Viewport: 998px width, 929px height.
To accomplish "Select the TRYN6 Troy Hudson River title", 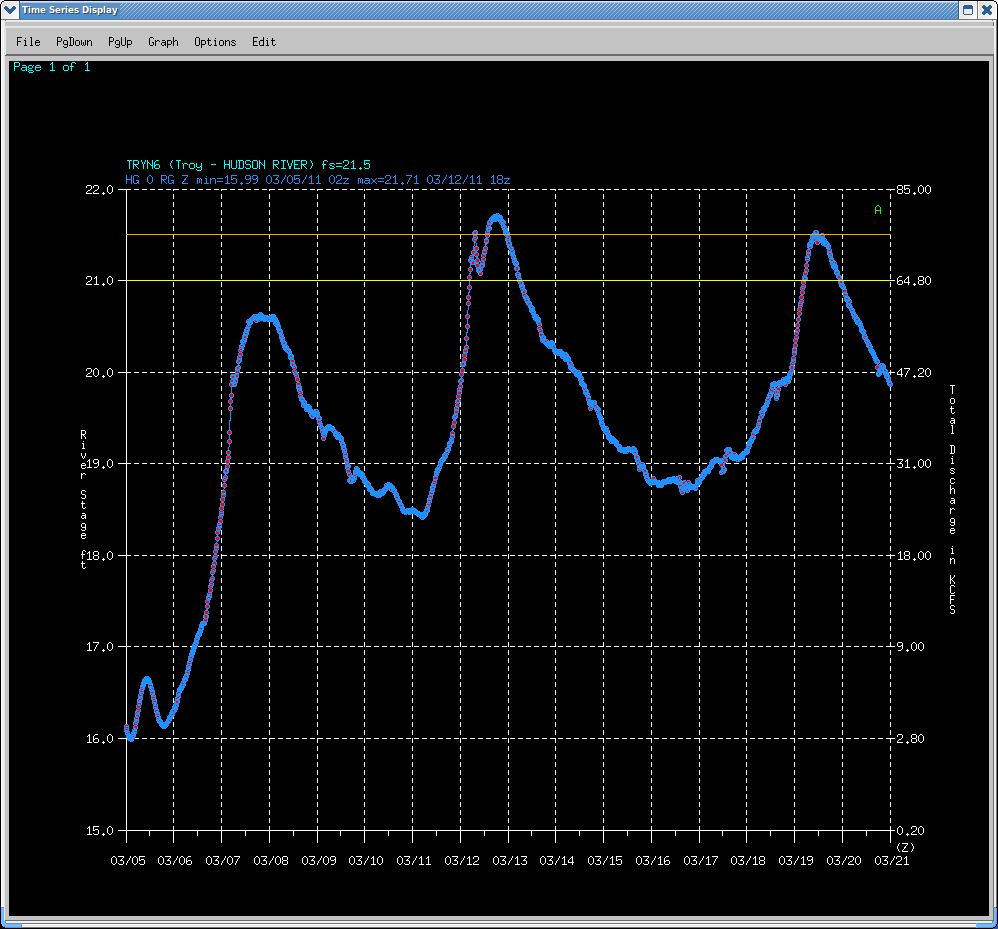I will point(249,165).
